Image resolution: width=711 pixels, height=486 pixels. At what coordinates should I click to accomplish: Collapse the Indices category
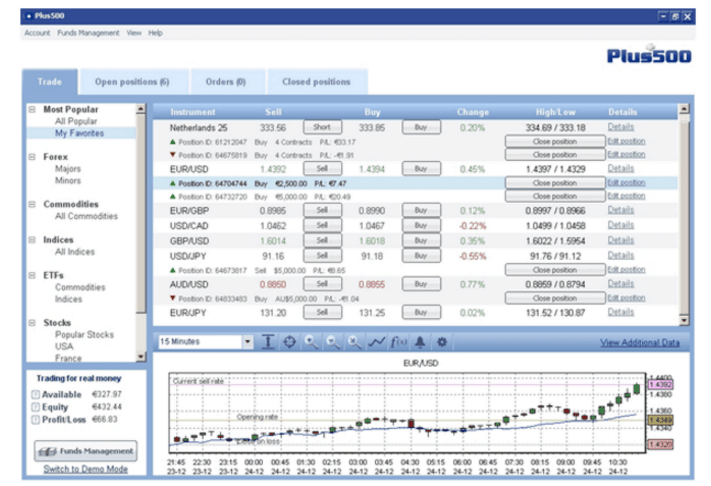point(32,240)
